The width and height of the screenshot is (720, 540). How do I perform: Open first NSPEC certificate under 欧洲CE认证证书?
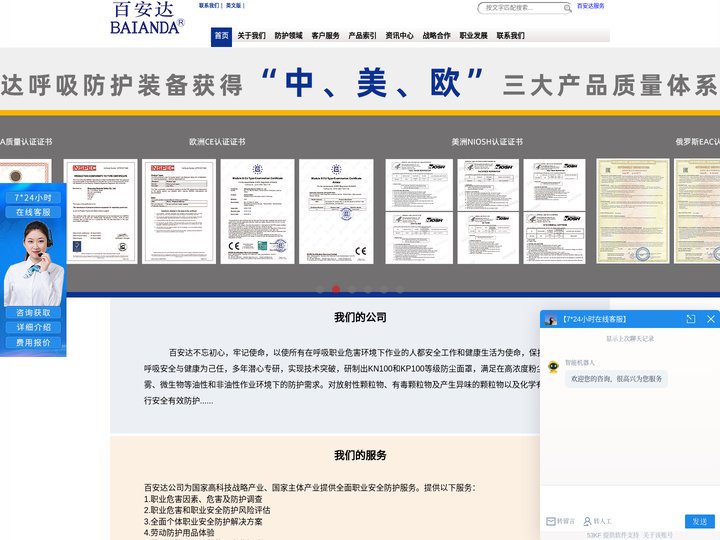pyautogui.click(x=100, y=211)
